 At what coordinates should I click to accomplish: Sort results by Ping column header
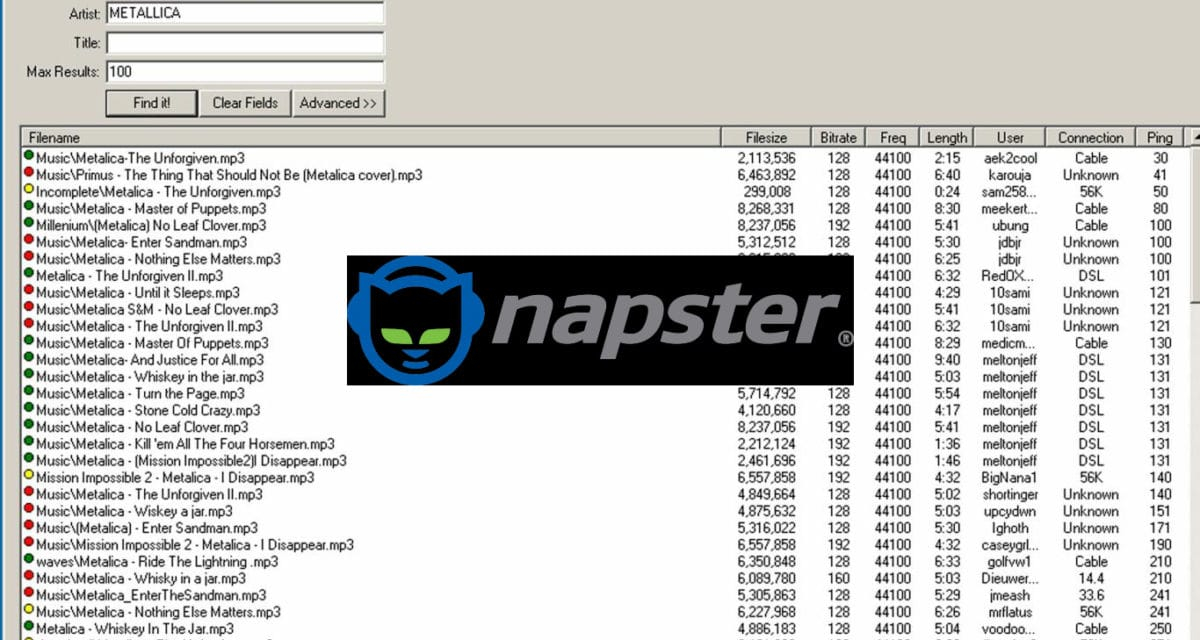click(1160, 138)
